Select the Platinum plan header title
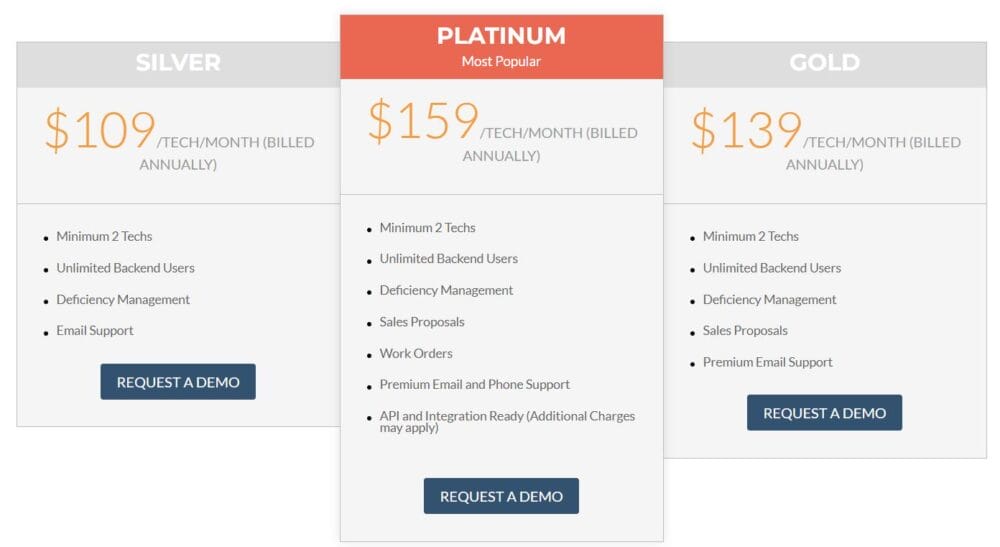Viewport: 1000px width, 547px height. [x=501, y=36]
